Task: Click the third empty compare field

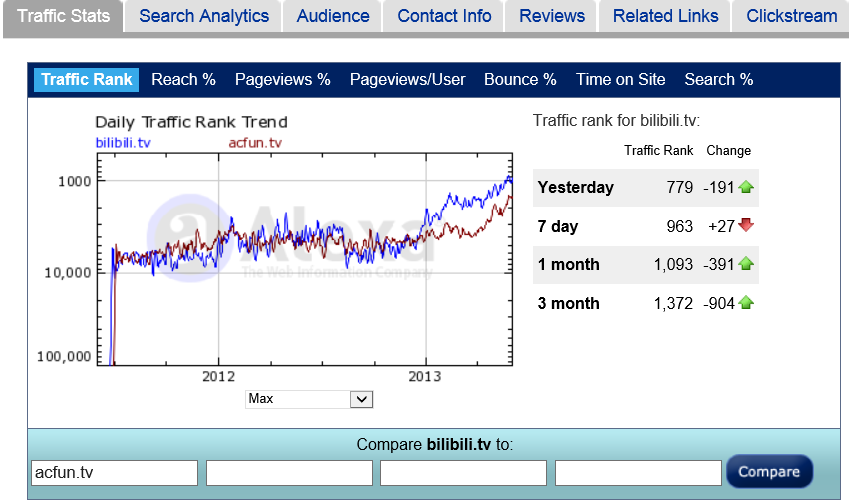Action: point(463,473)
